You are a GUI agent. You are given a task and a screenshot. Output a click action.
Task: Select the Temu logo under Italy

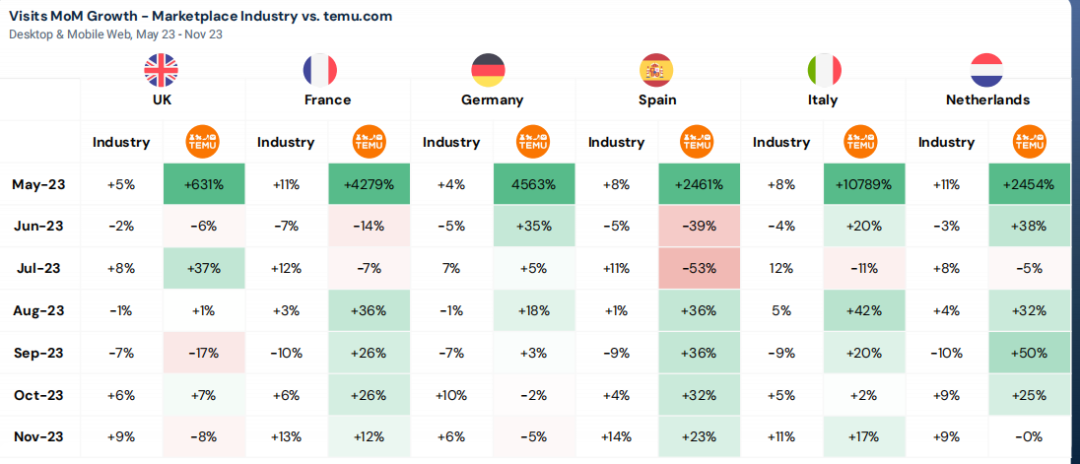[863, 142]
